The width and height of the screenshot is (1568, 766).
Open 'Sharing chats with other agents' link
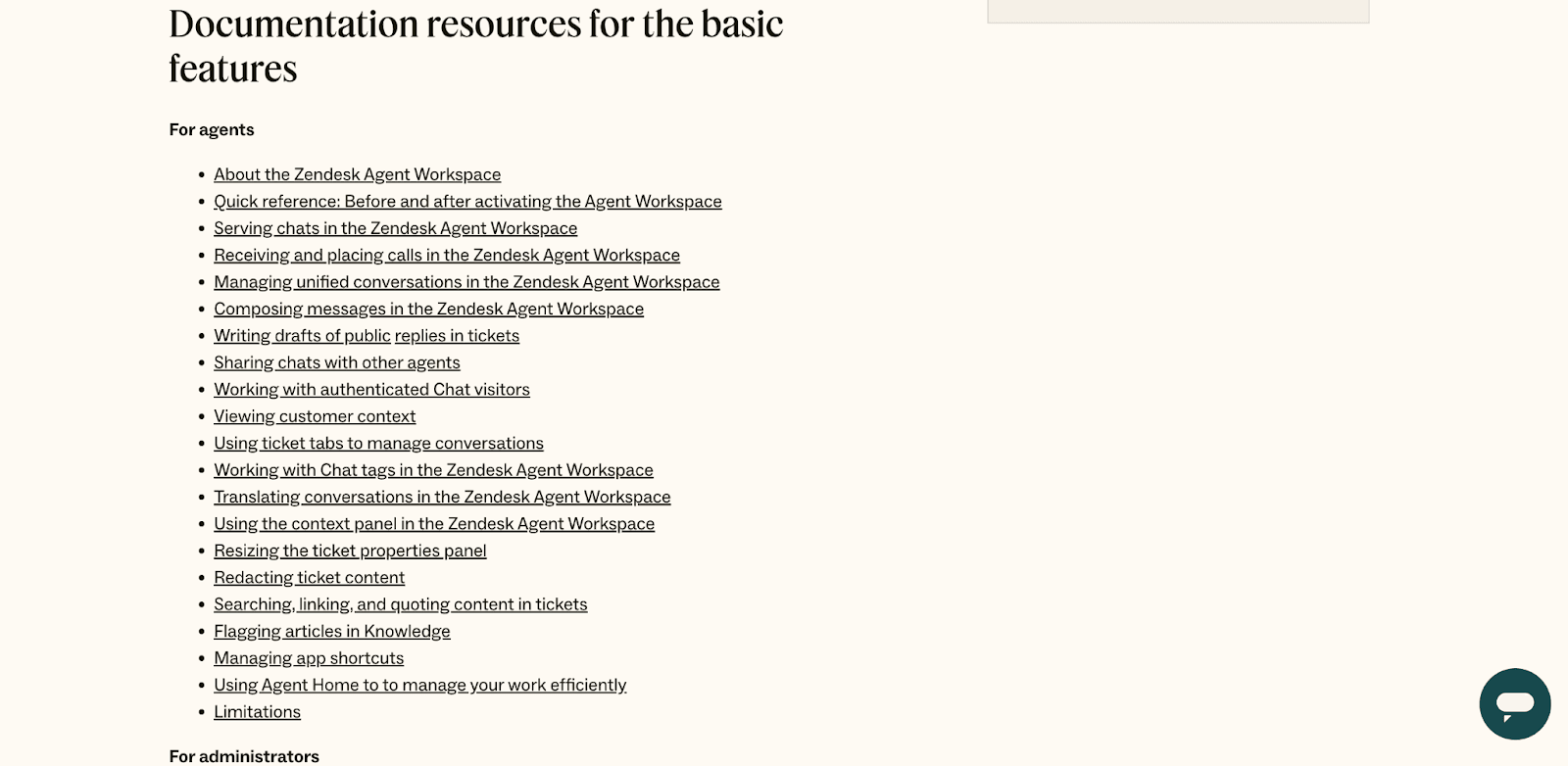pos(336,362)
